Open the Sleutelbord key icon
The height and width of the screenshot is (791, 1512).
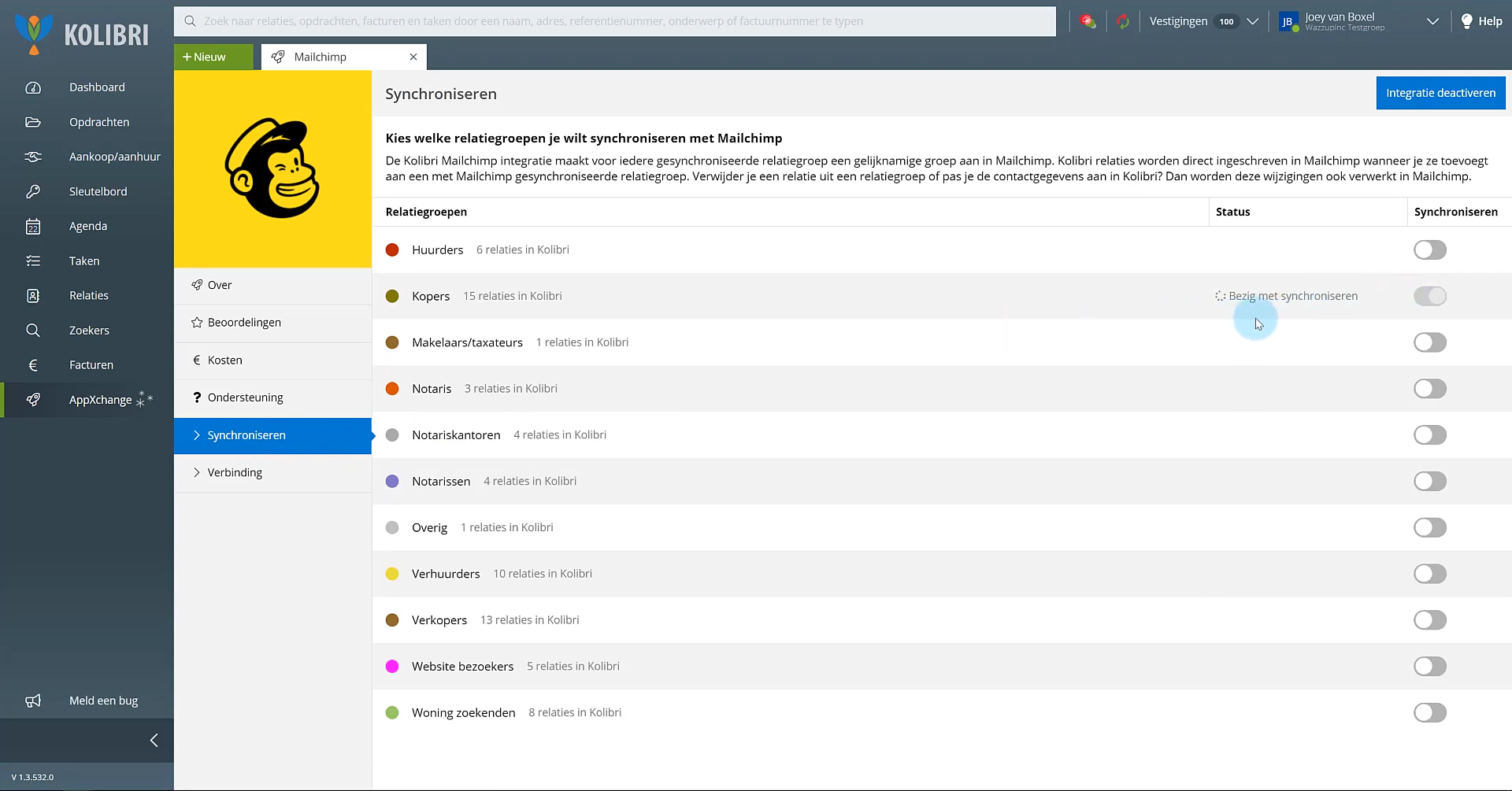[x=33, y=191]
